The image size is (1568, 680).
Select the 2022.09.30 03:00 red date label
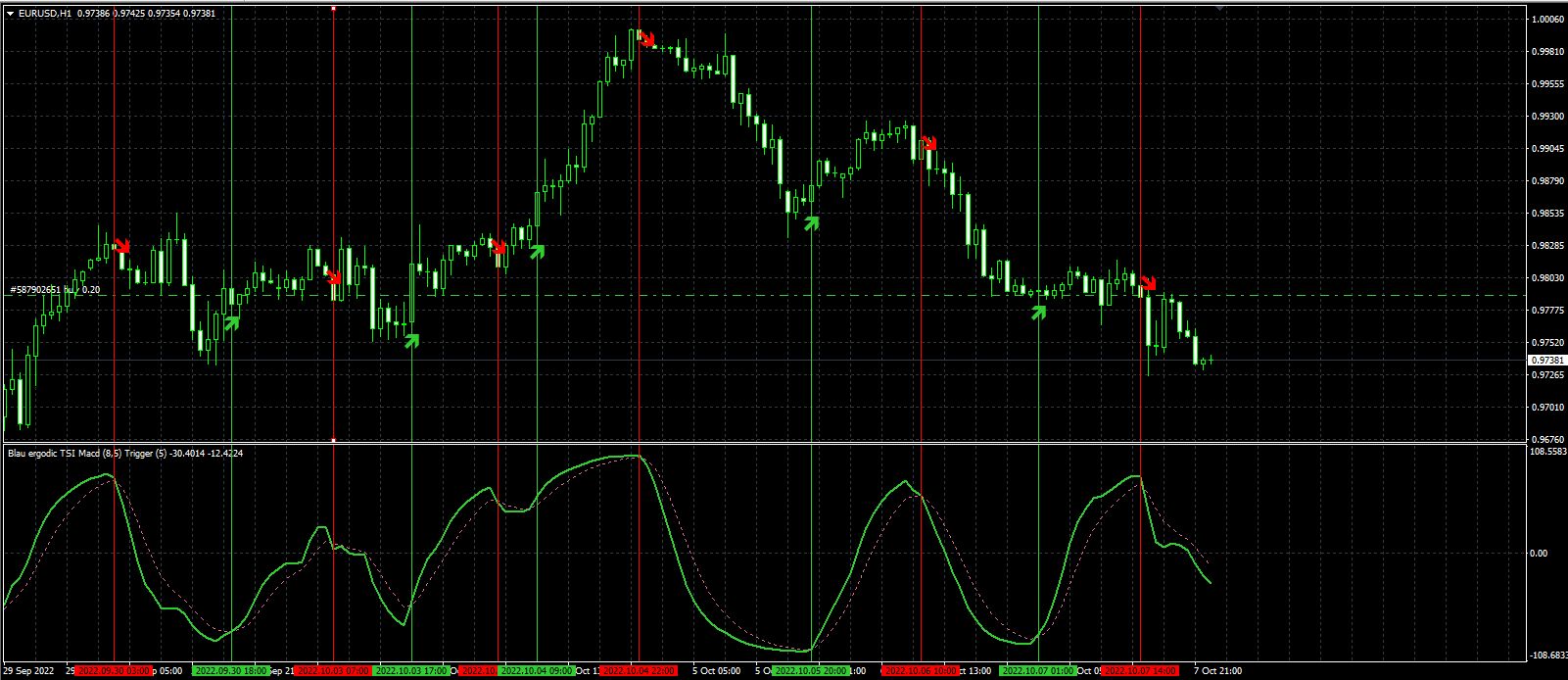[x=114, y=671]
